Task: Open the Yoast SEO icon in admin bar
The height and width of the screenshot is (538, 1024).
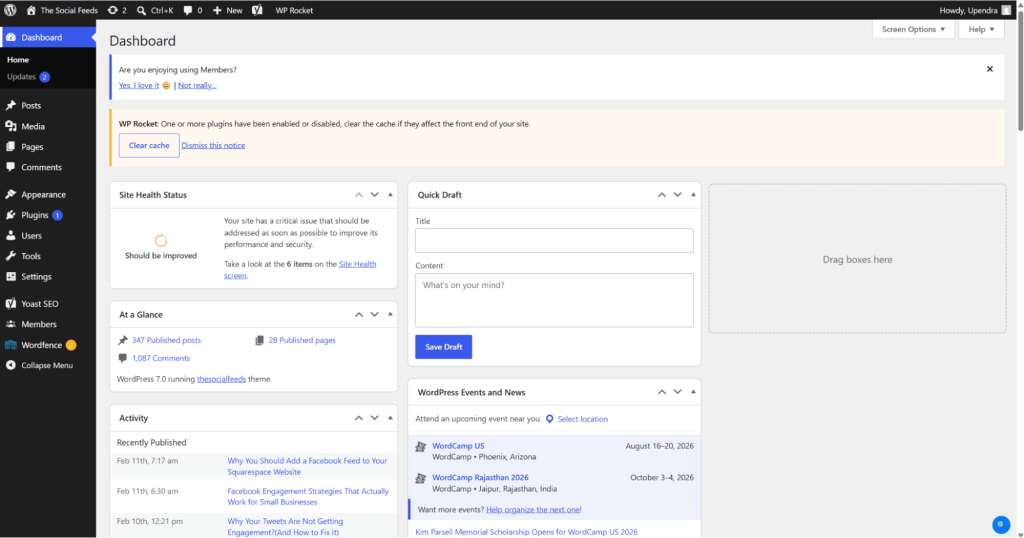Action: coord(257,10)
